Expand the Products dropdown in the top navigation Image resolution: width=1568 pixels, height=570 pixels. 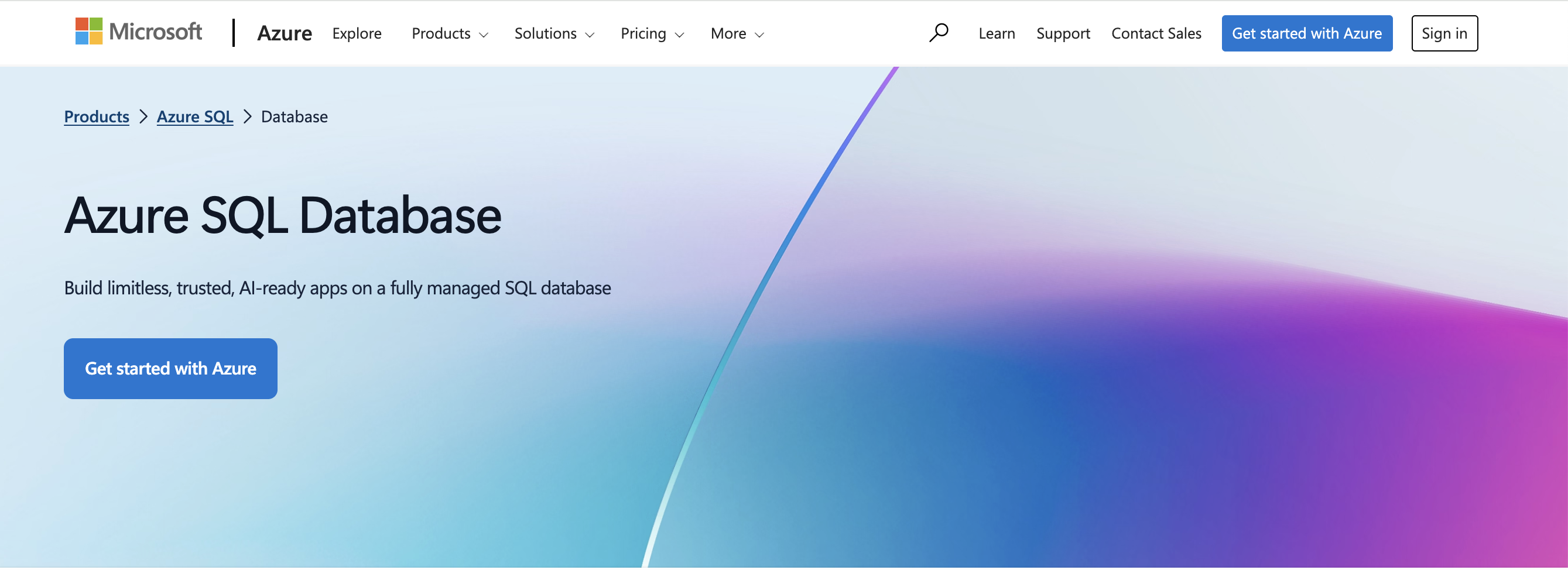[449, 33]
